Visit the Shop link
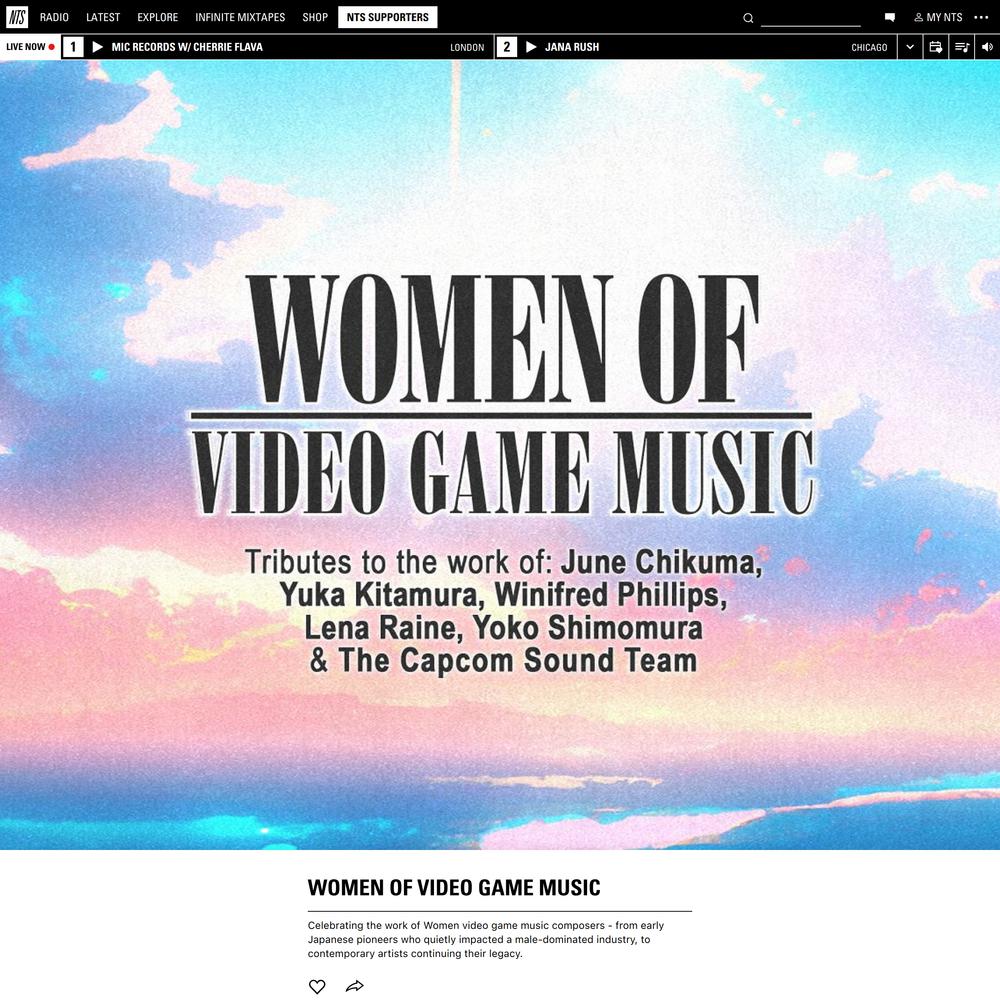 (x=315, y=17)
